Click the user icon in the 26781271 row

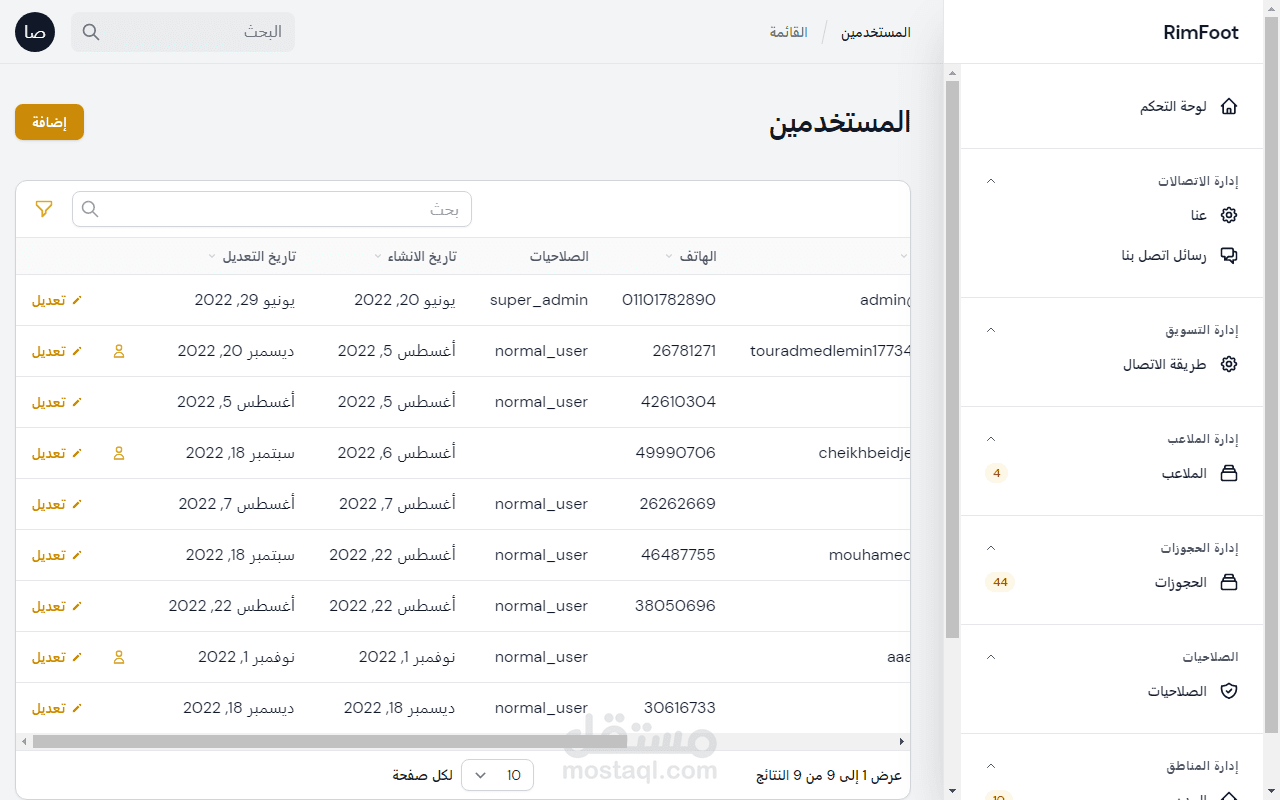[x=119, y=351]
